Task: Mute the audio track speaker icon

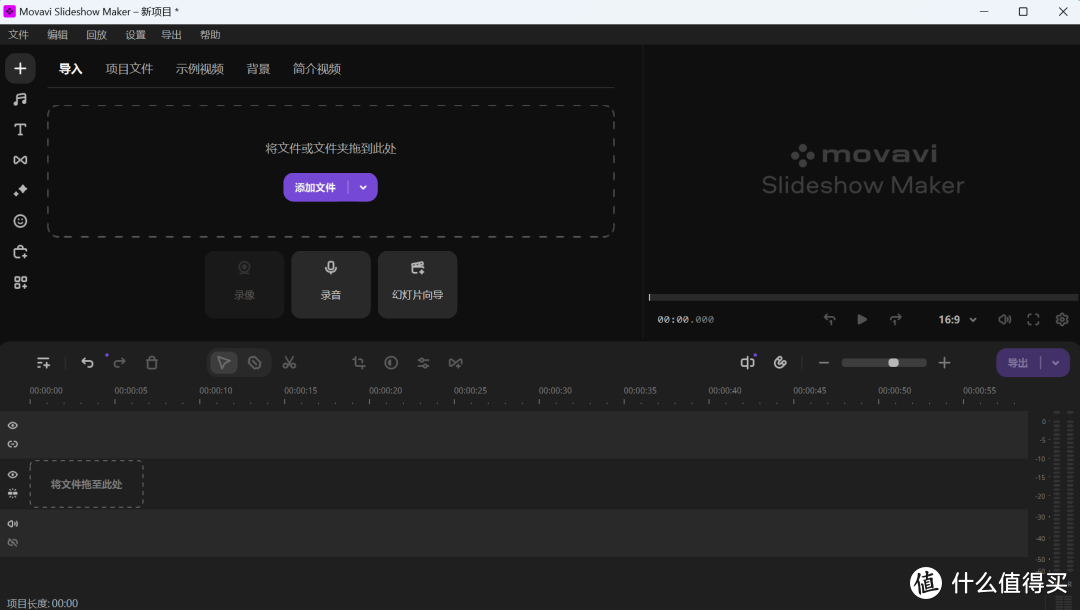Action: point(12,524)
